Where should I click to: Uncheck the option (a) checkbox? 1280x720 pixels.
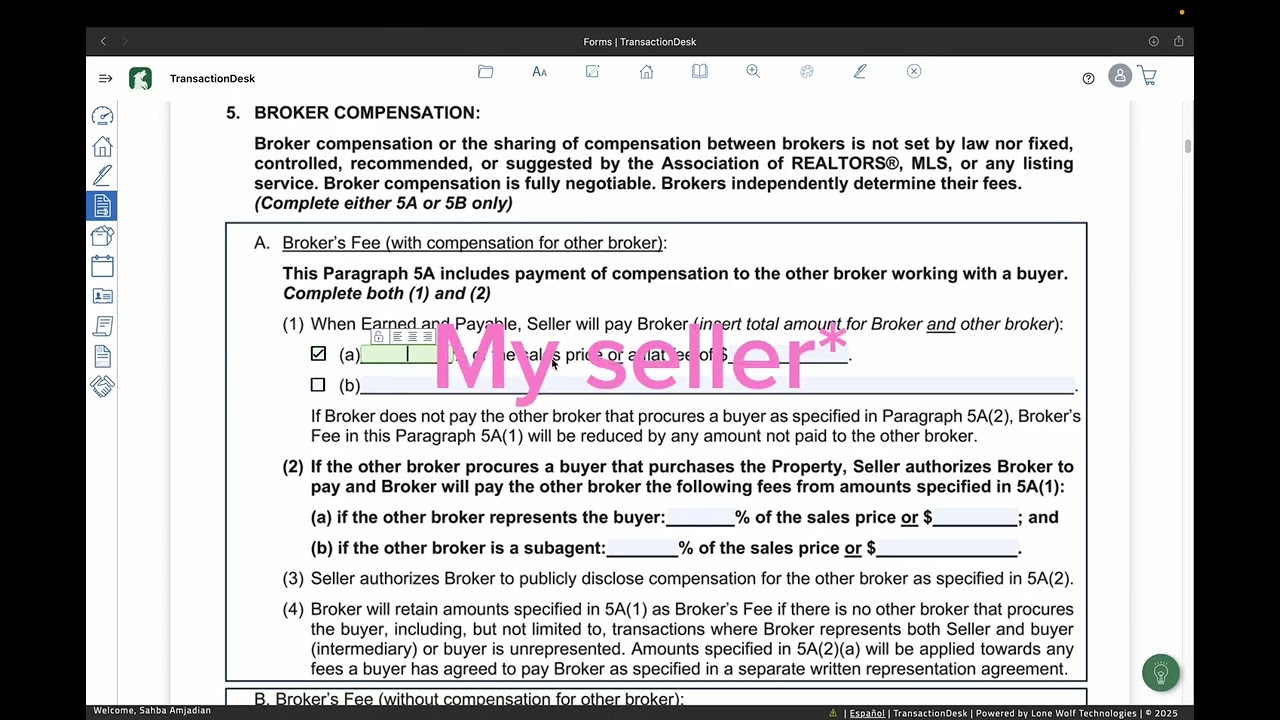coord(318,354)
